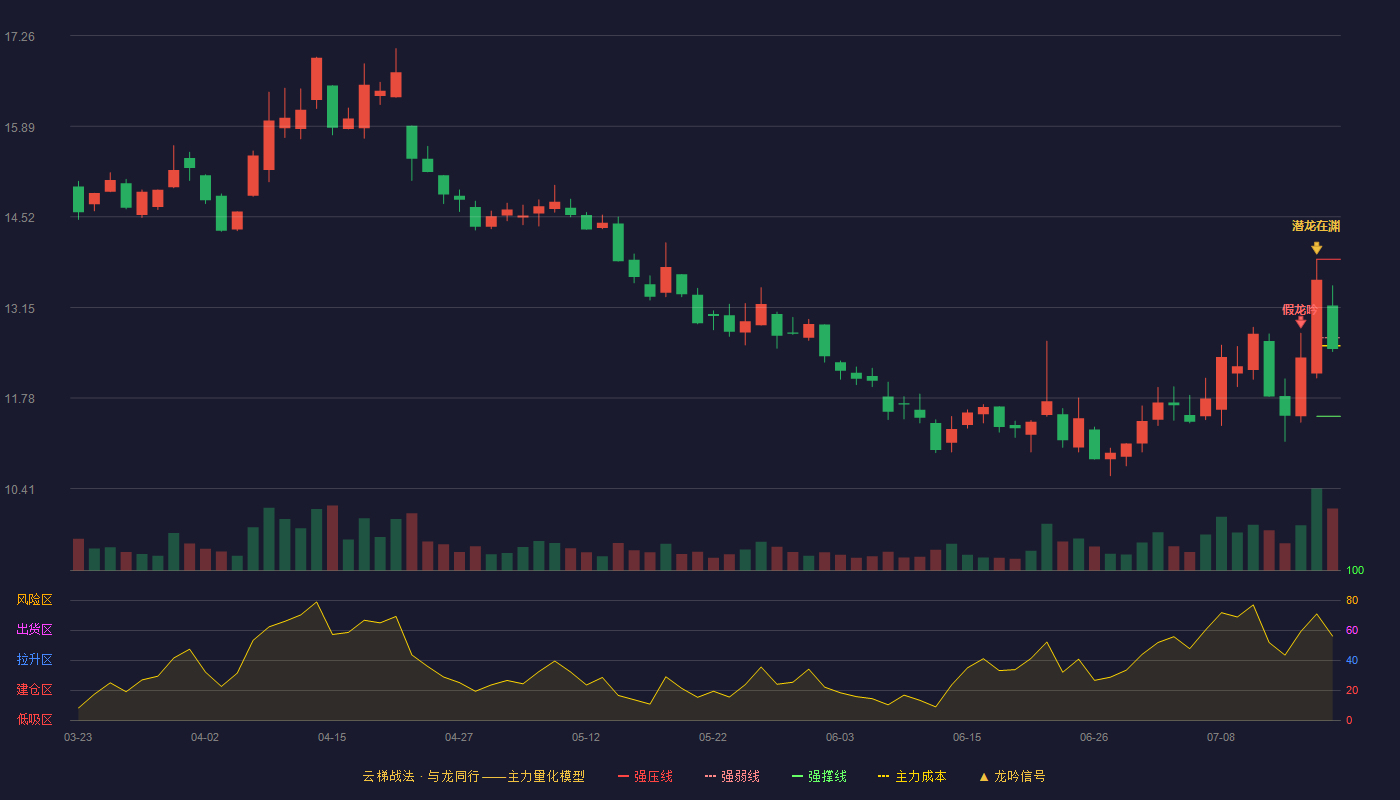Screen dimensions: 1400x800
Task: Click the 20 indicator scale value
Action: 1352,690
